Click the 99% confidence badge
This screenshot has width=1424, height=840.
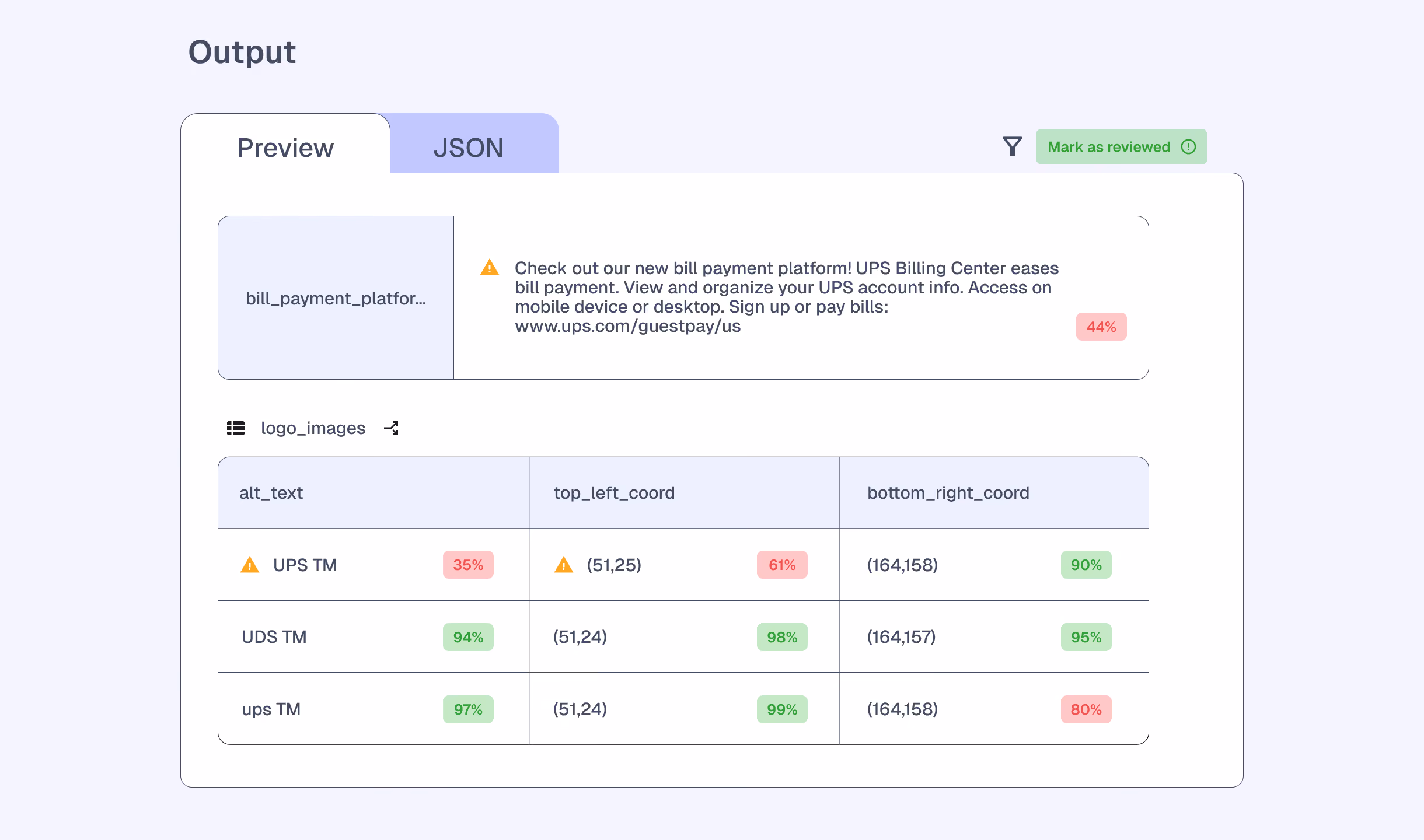782,709
